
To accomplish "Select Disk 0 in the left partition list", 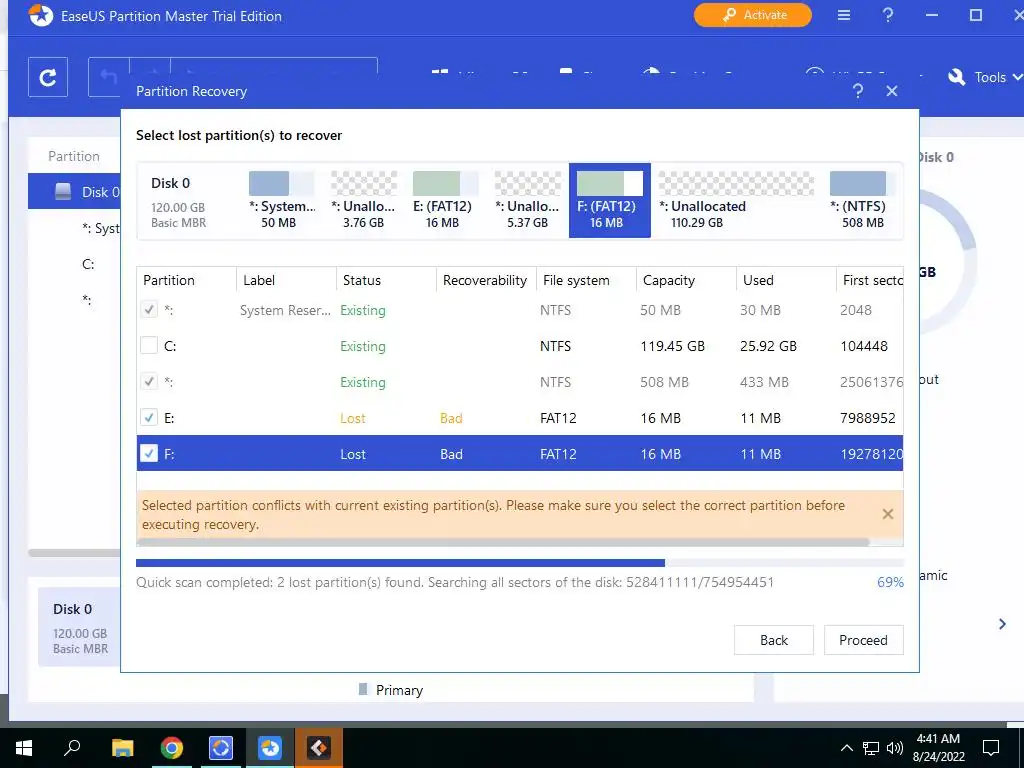I will [x=74, y=191].
